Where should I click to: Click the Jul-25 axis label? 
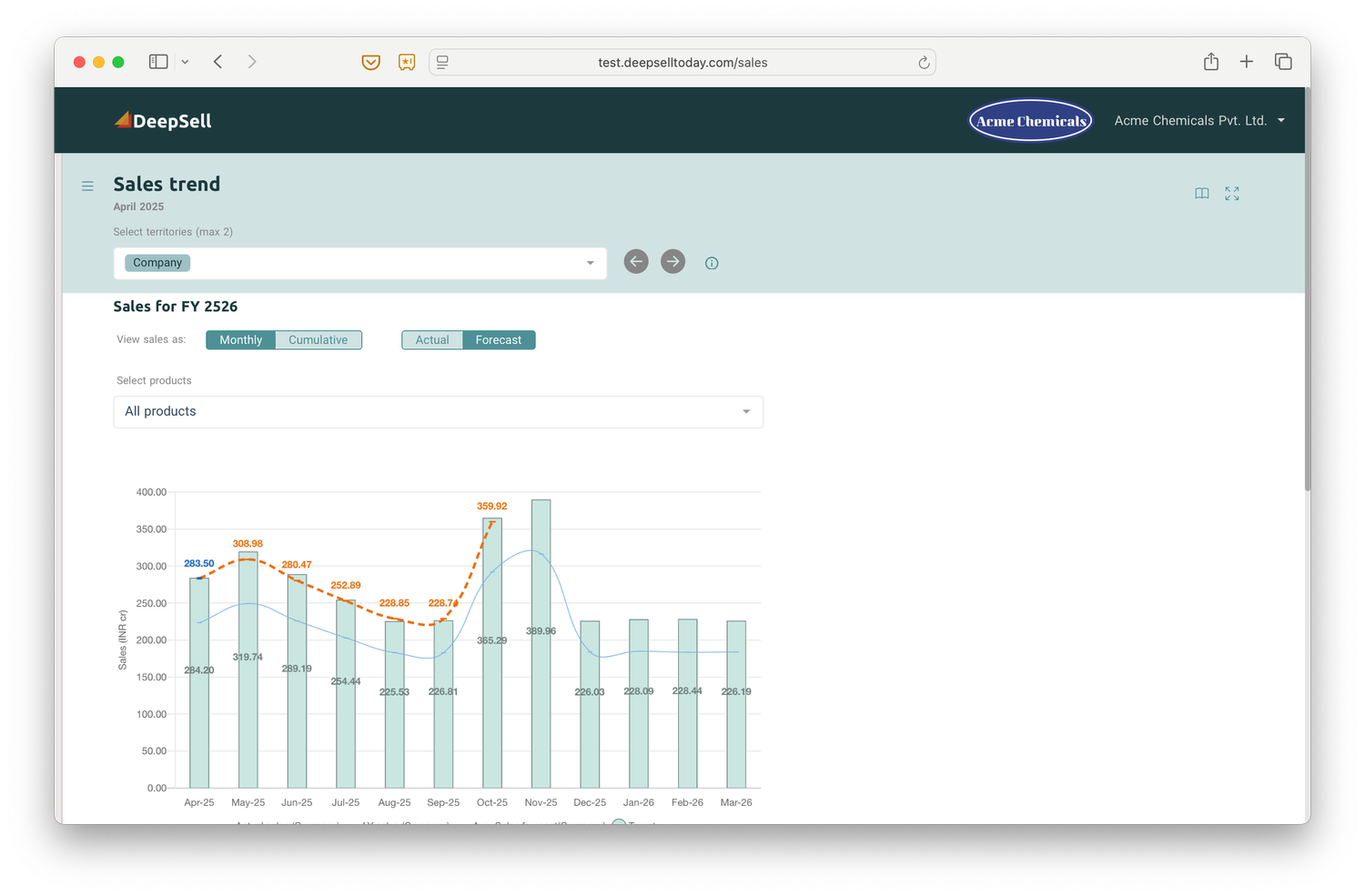(x=346, y=802)
